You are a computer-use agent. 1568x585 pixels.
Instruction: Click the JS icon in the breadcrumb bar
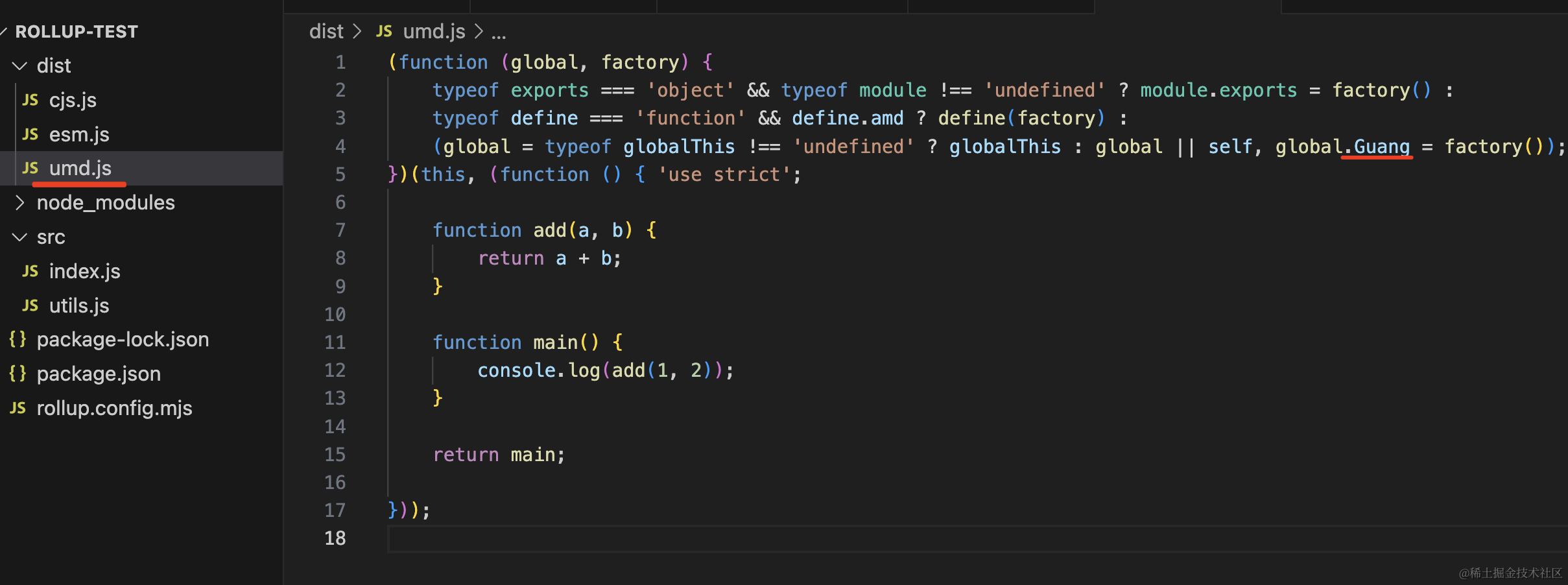[x=384, y=31]
